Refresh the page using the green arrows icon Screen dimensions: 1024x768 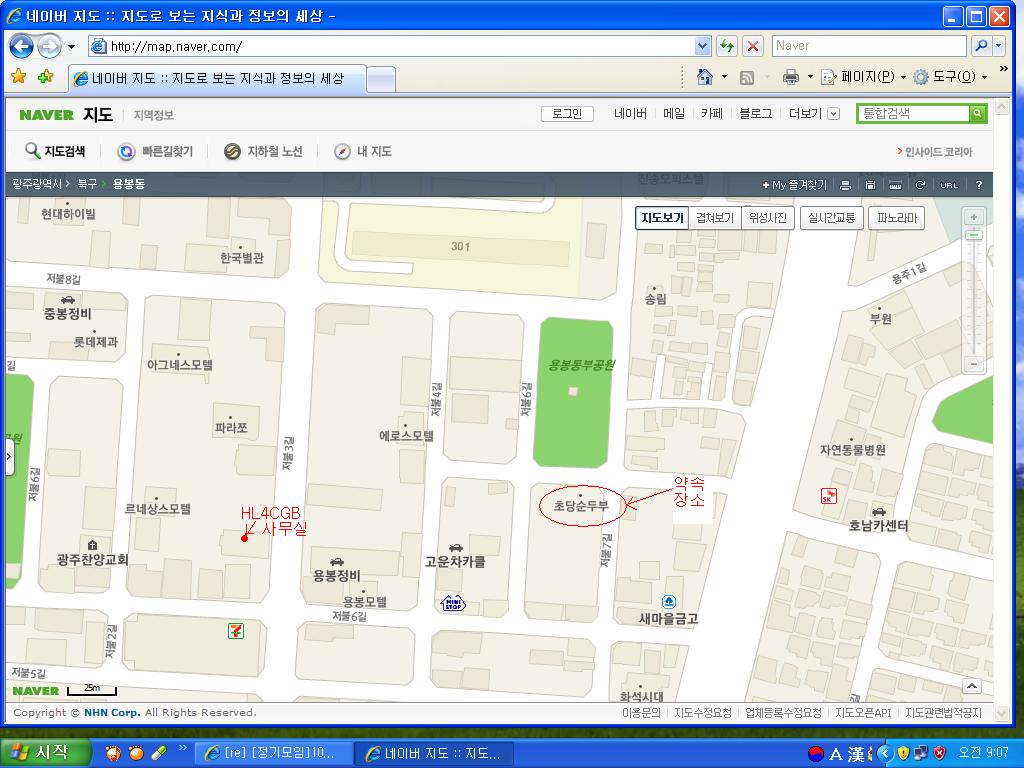pyautogui.click(x=726, y=46)
